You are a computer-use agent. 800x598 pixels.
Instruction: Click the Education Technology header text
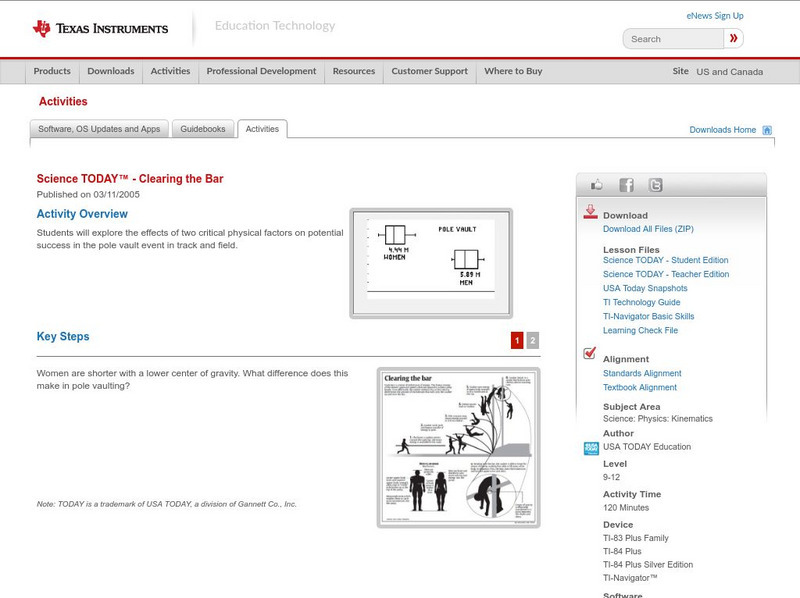pyautogui.click(x=275, y=26)
